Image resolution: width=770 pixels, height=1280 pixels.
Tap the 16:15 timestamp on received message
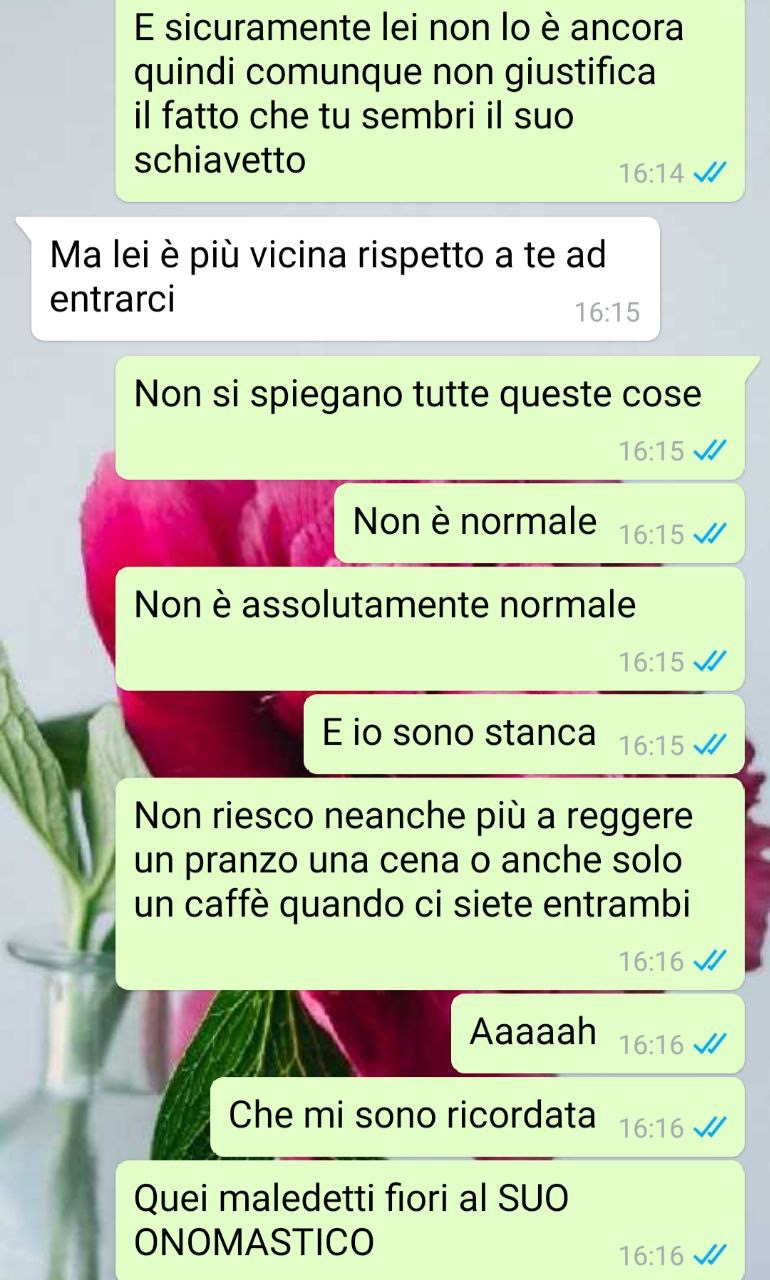click(607, 313)
